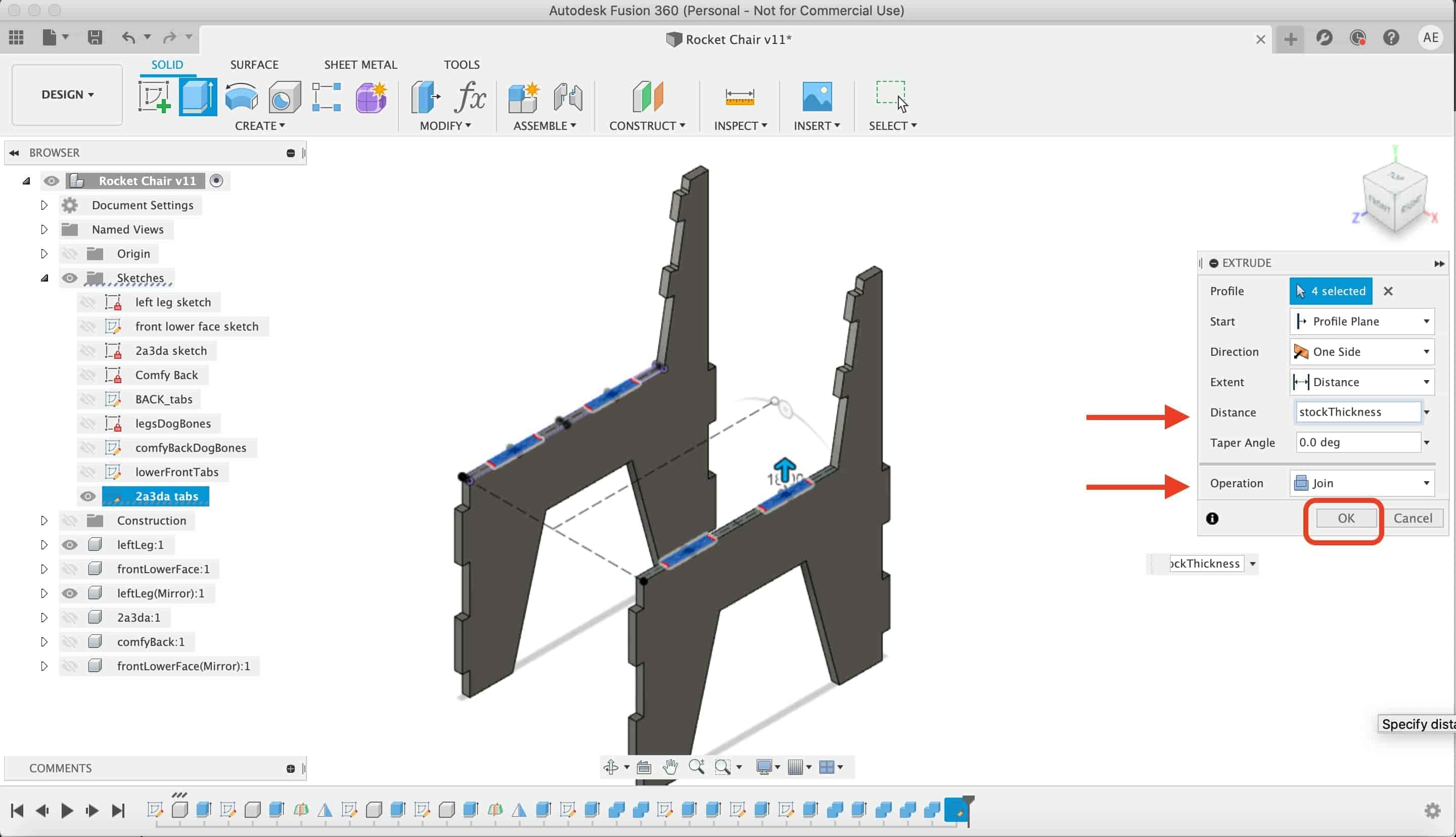Click the Undo arrow
Image resolution: width=1456 pixels, height=837 pixels.
[x=128, y=38]
